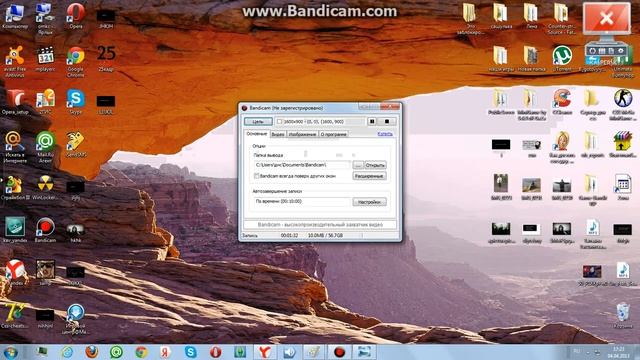Open Skype from the taskbar

point(191,352)
